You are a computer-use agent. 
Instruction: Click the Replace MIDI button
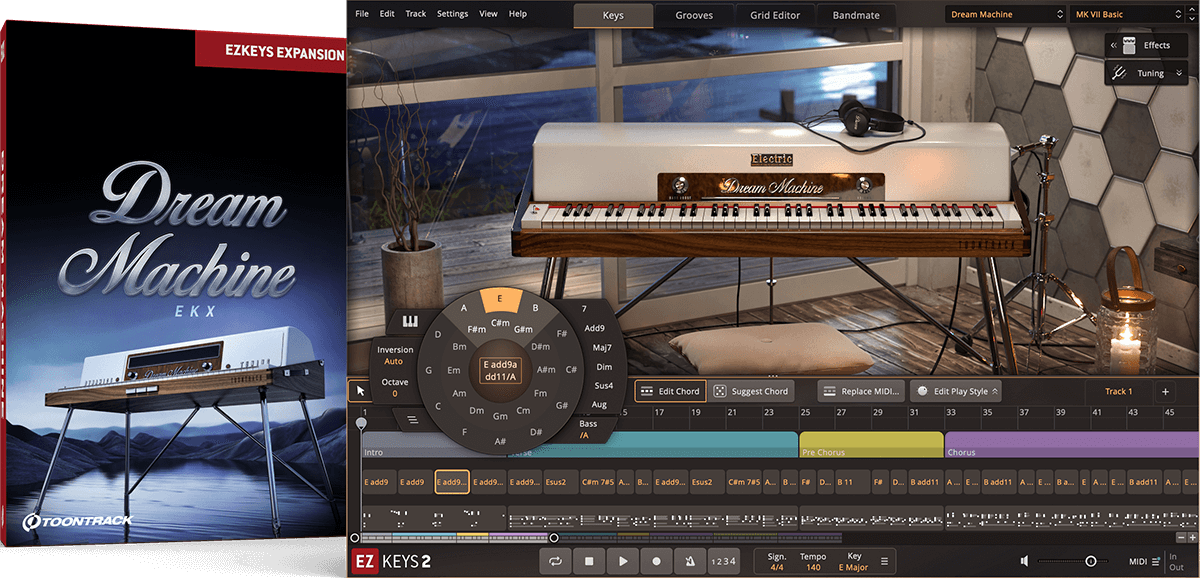pyautogui.click(x=862, y=391)
